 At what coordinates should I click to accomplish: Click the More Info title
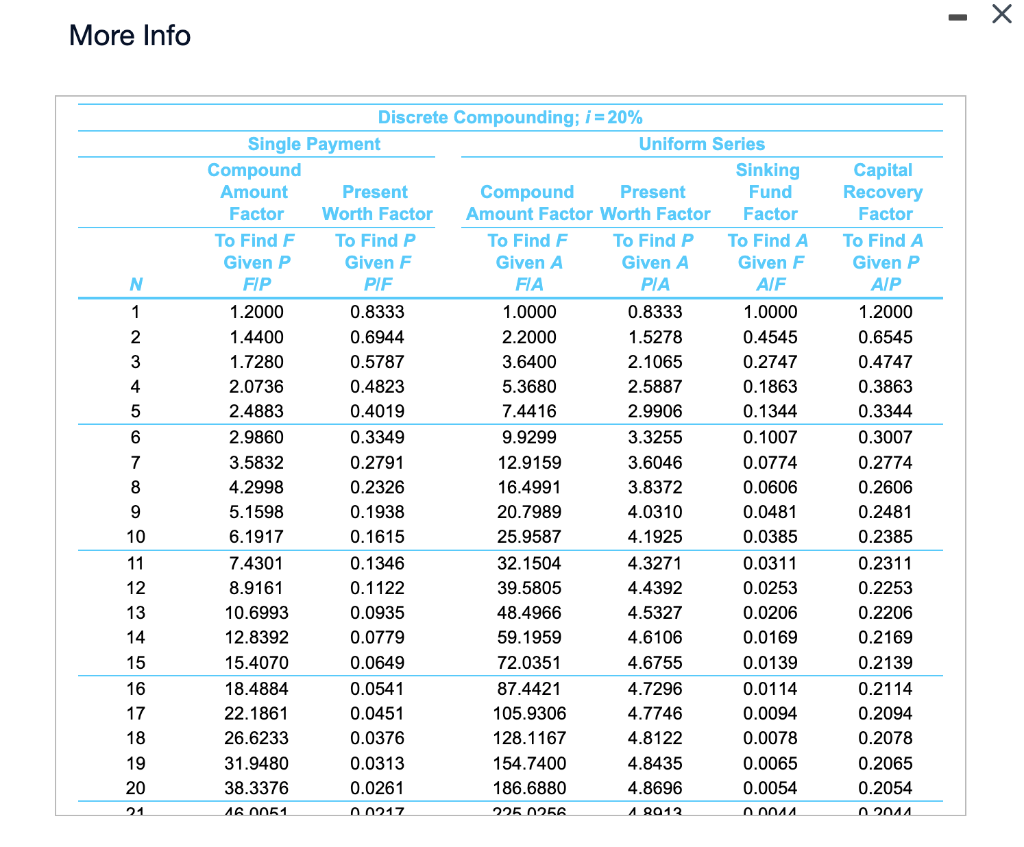coord(130,35)
